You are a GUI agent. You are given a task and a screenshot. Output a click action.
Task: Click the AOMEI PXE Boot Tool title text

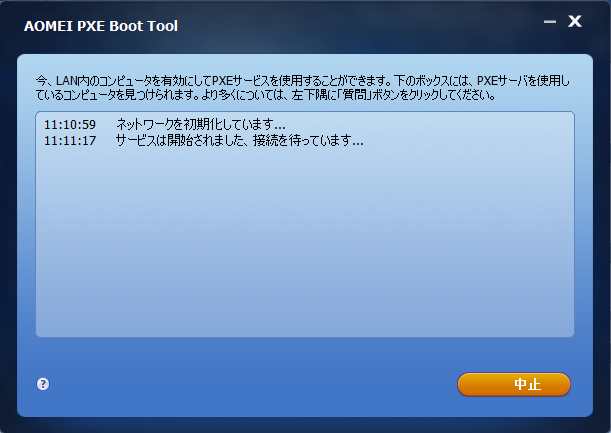pos(101,26)
